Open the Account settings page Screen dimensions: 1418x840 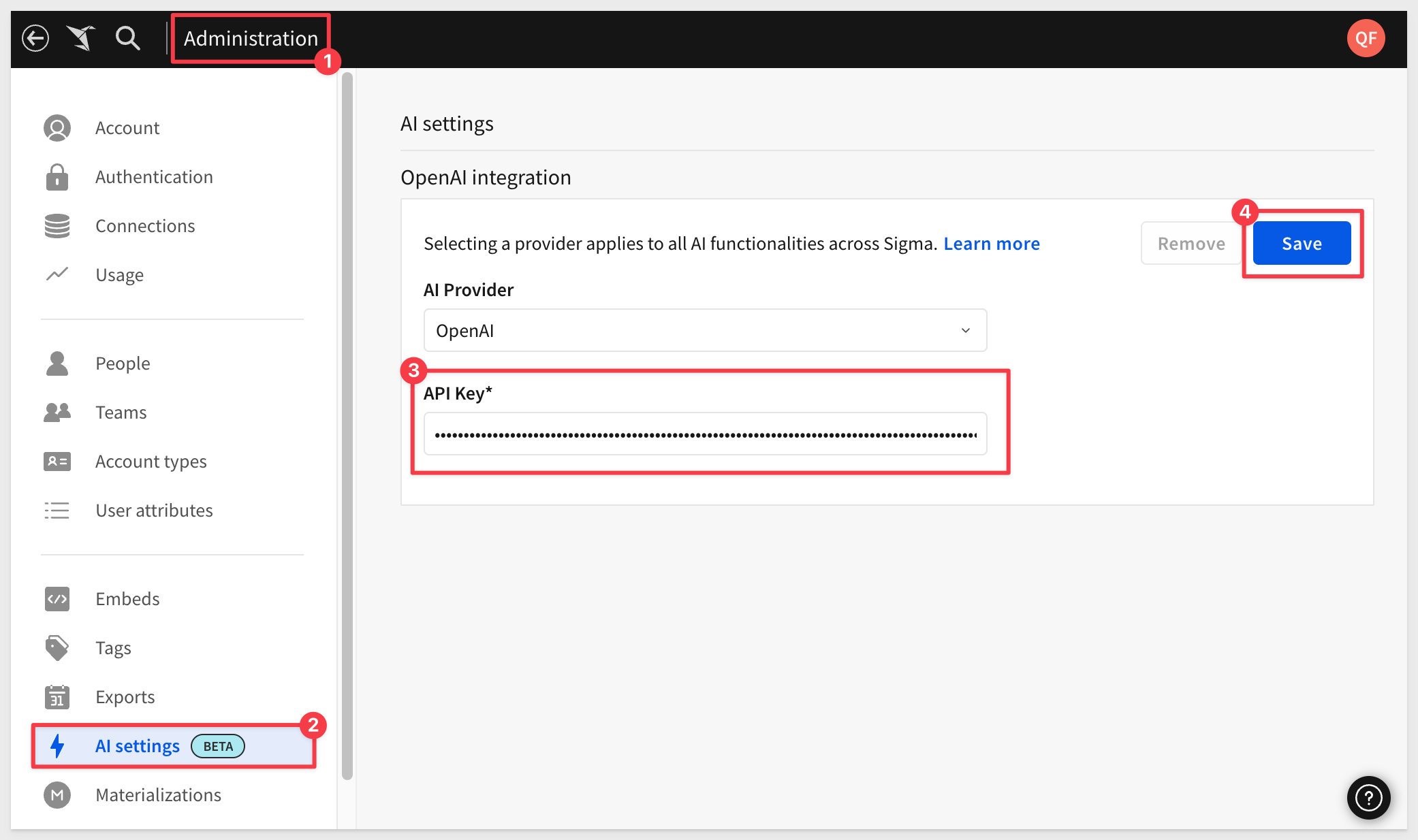point(127,128)
